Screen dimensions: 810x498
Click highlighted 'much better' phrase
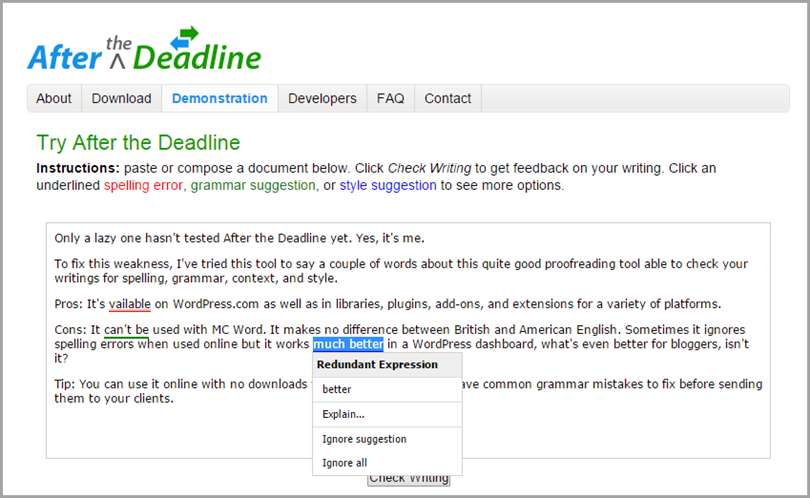click(x=348, y=344)
